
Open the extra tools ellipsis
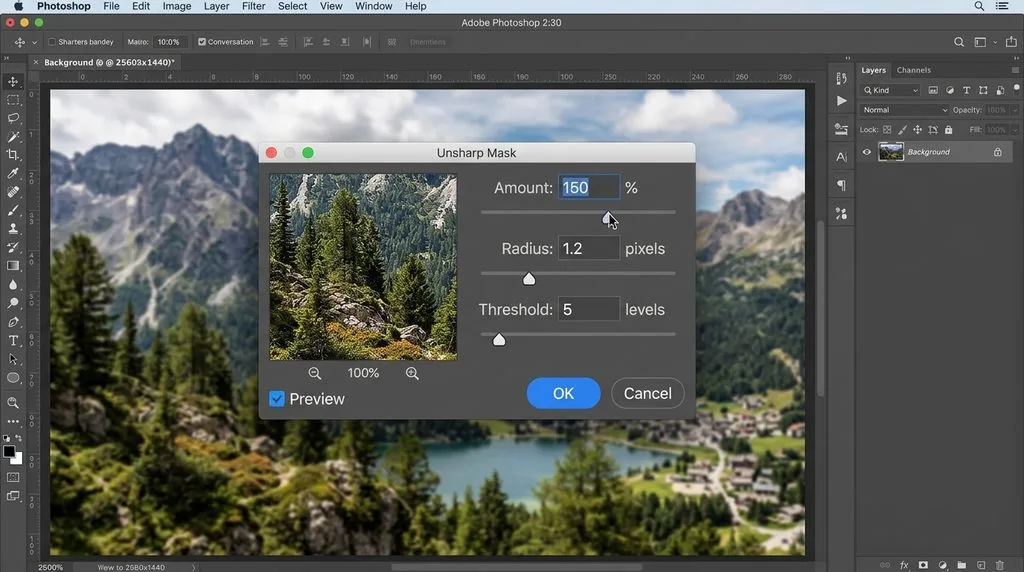click(13, 422)
